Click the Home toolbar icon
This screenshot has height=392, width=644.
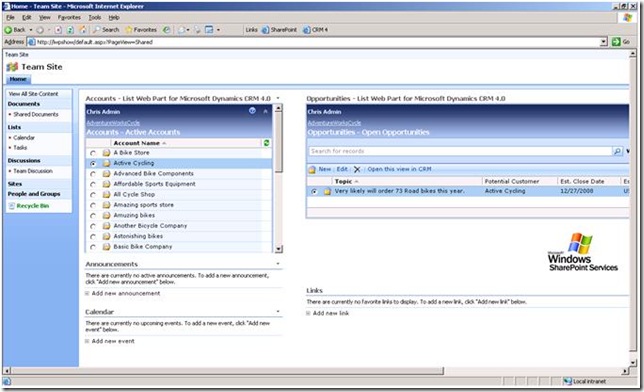[83, 30]
